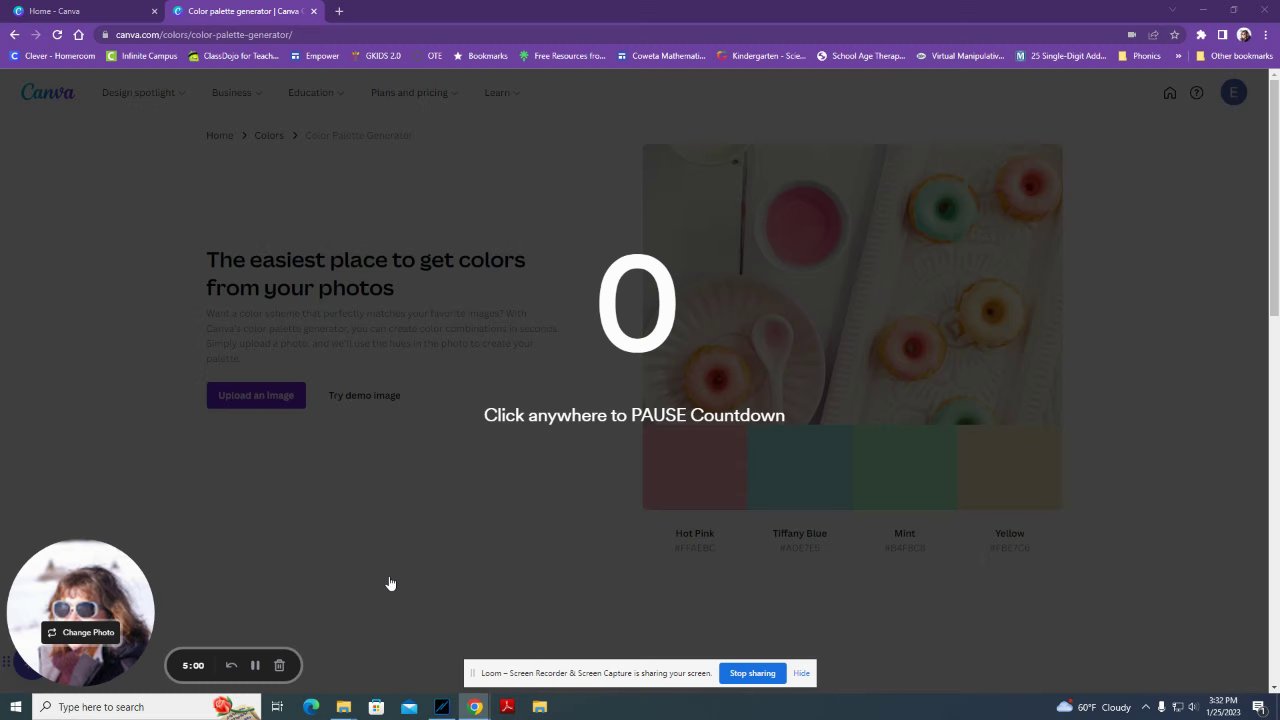Expand Design spotlight menu
Viewport: 1280px width, 720px height.
[x=143, y=93]
